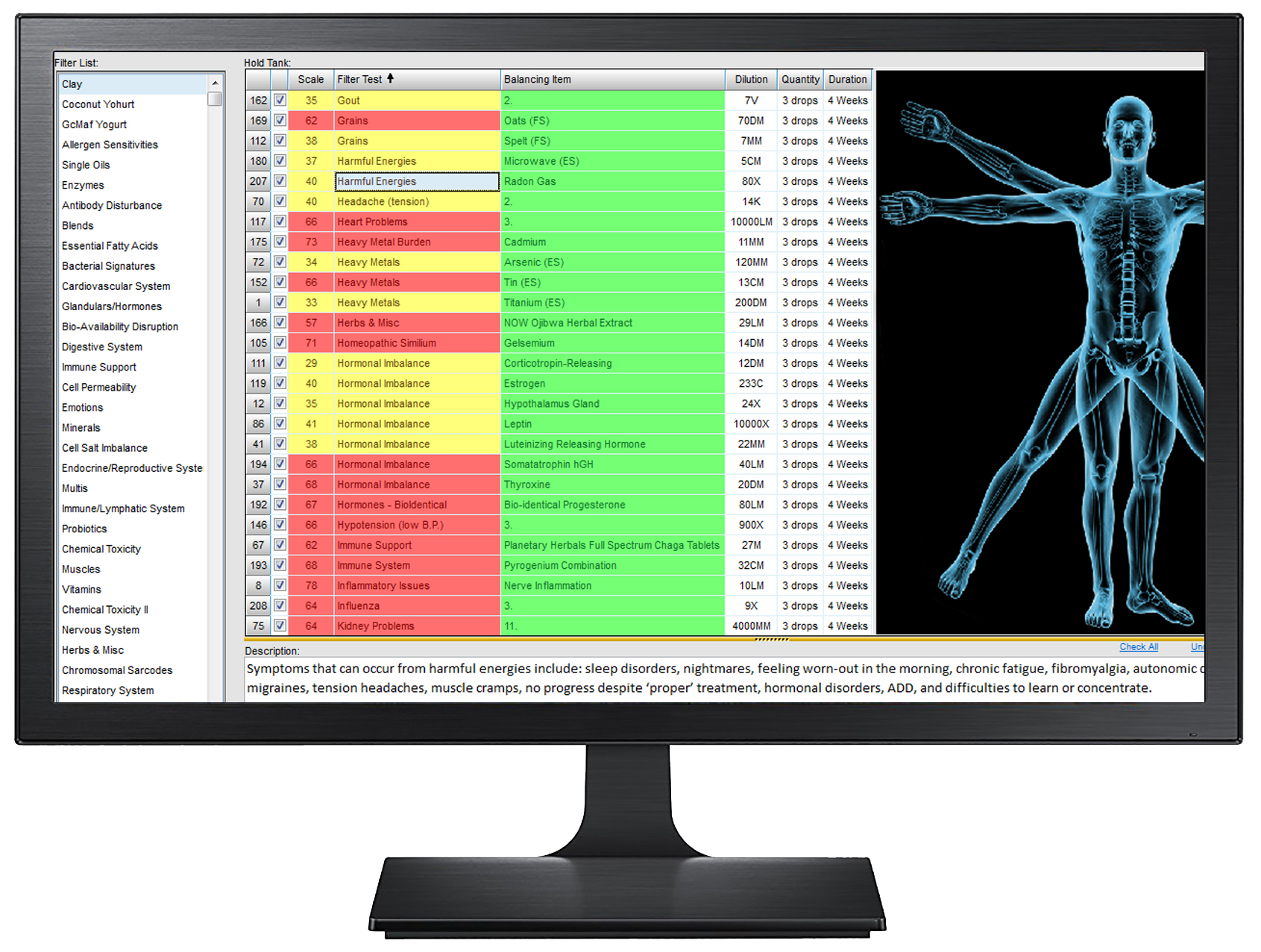Uncheck the Headache (tension) row checkbox
The height and width of the screenshot is (952, 1261).
(280, 201)
